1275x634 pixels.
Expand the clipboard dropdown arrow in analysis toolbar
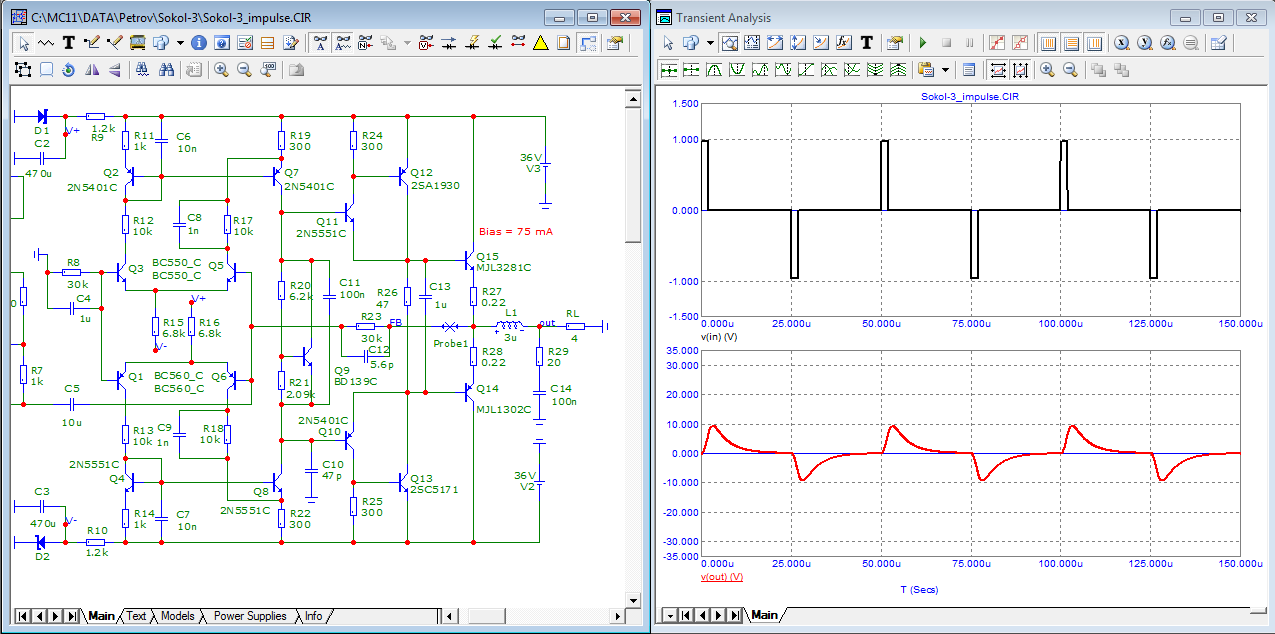point(944,70)
